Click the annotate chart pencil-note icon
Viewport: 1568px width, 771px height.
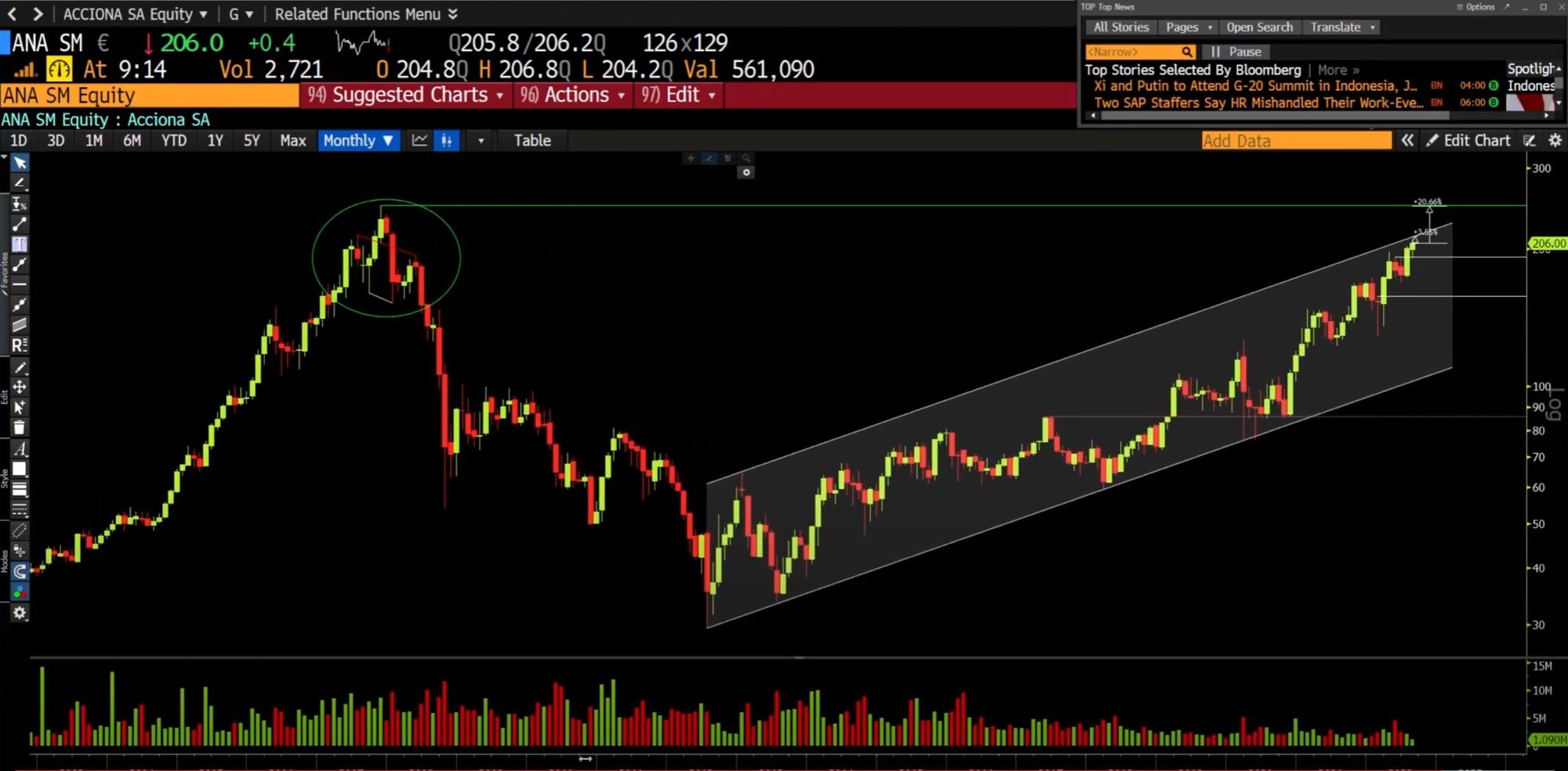pyautogui.click(x=1530, y=140)
